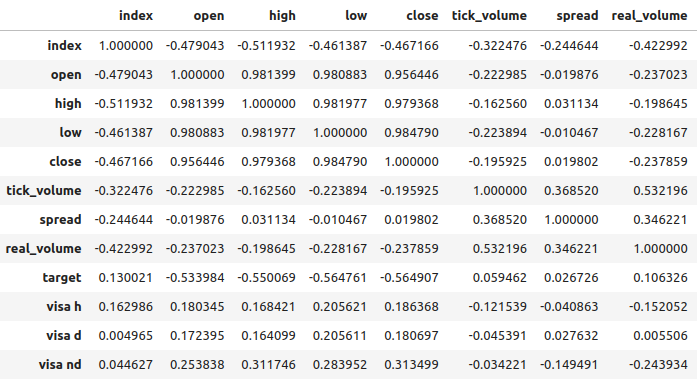Screen dimensions: 697x389
Task: Click visa h low value 0.205621
Action: point(340,306)
